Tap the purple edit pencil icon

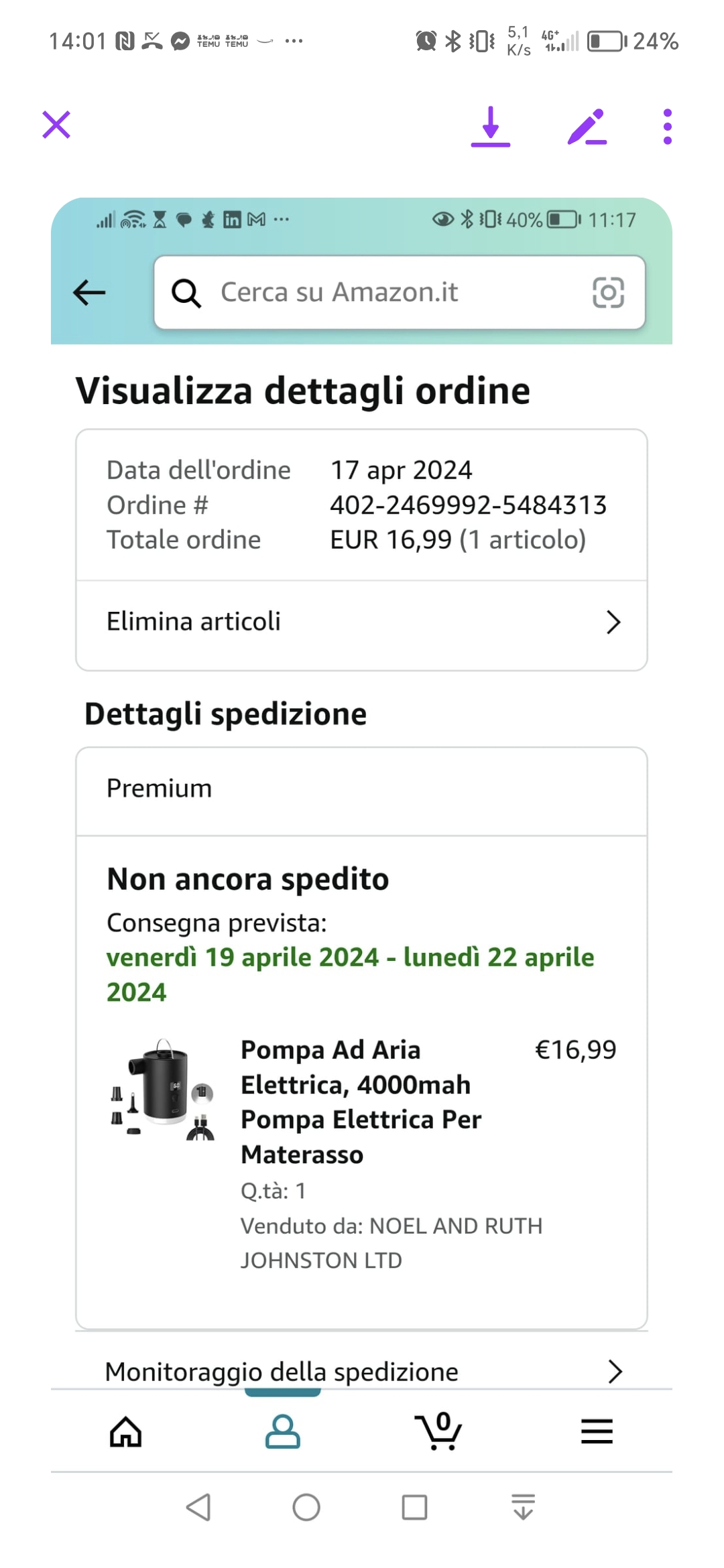[x=587, y=126]
